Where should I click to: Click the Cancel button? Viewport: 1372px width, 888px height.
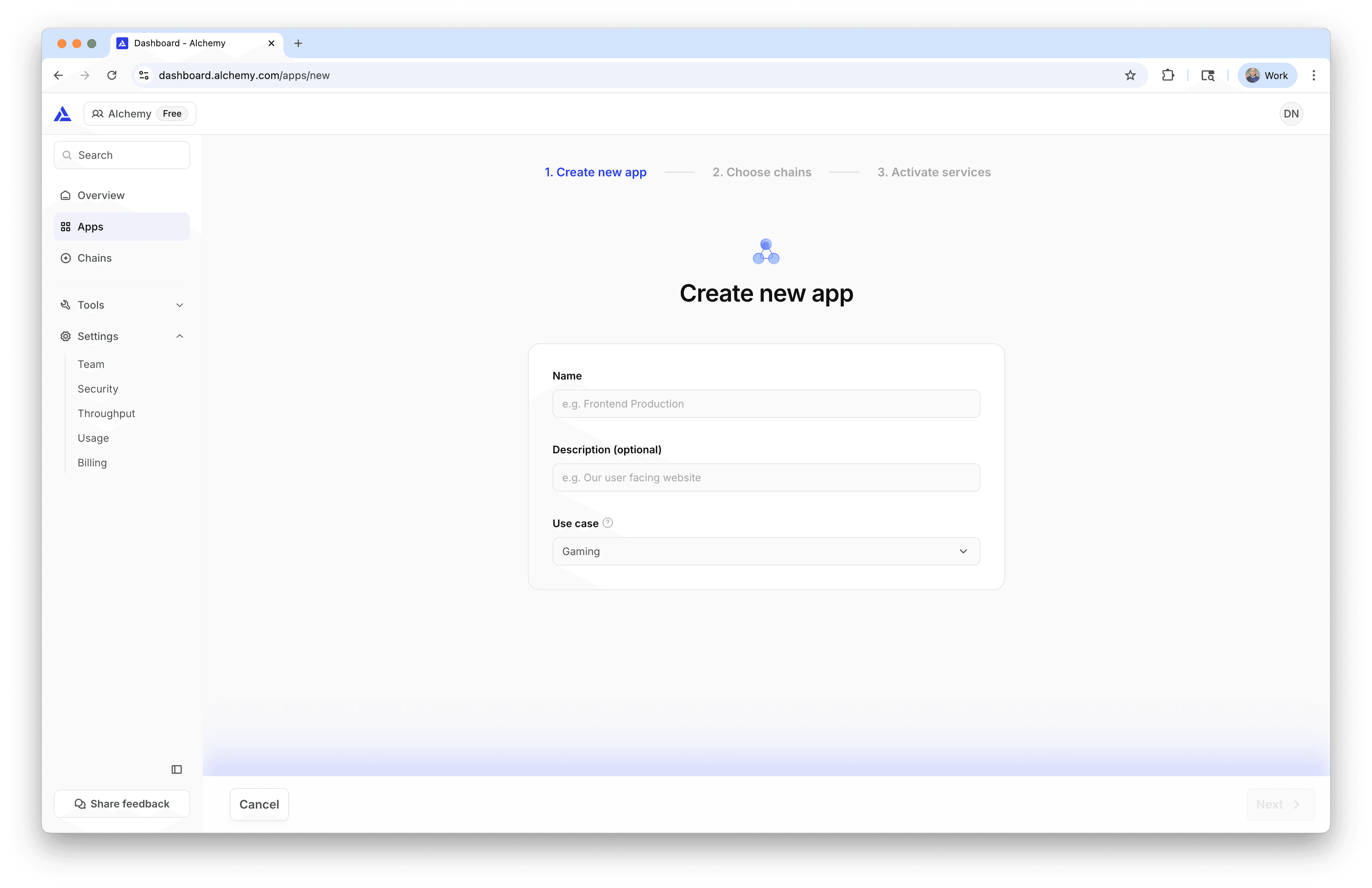(x=259, y=804)
